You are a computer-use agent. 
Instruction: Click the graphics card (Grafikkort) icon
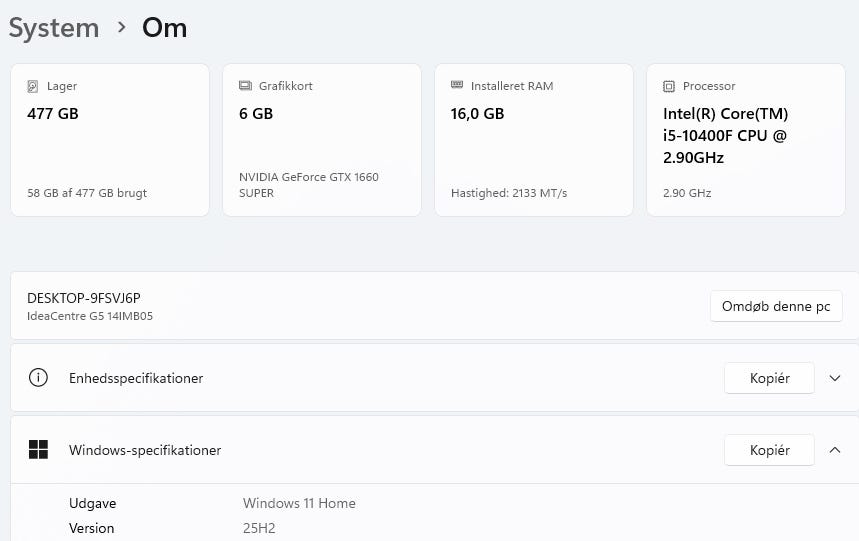coord(245,86)
